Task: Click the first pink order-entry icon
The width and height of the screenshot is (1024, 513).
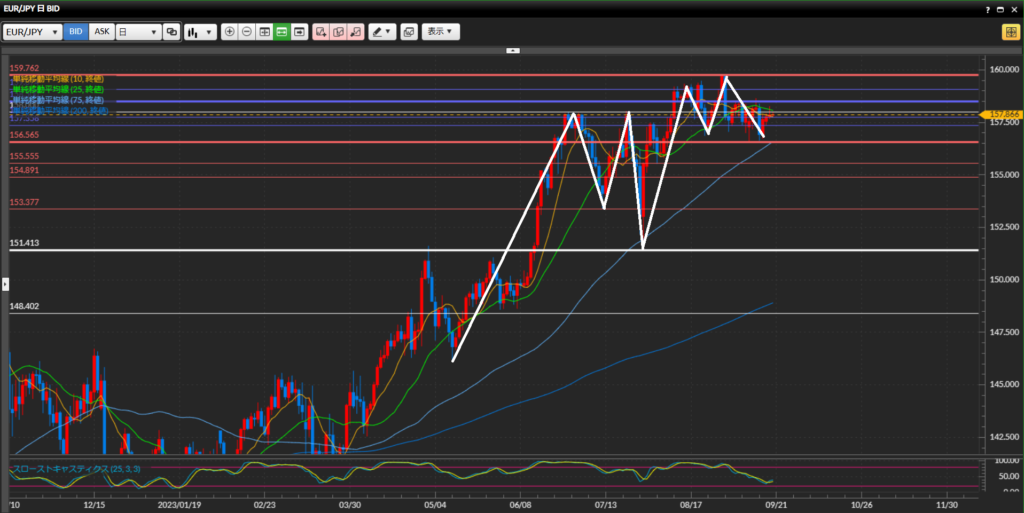Action: point(321,32)
